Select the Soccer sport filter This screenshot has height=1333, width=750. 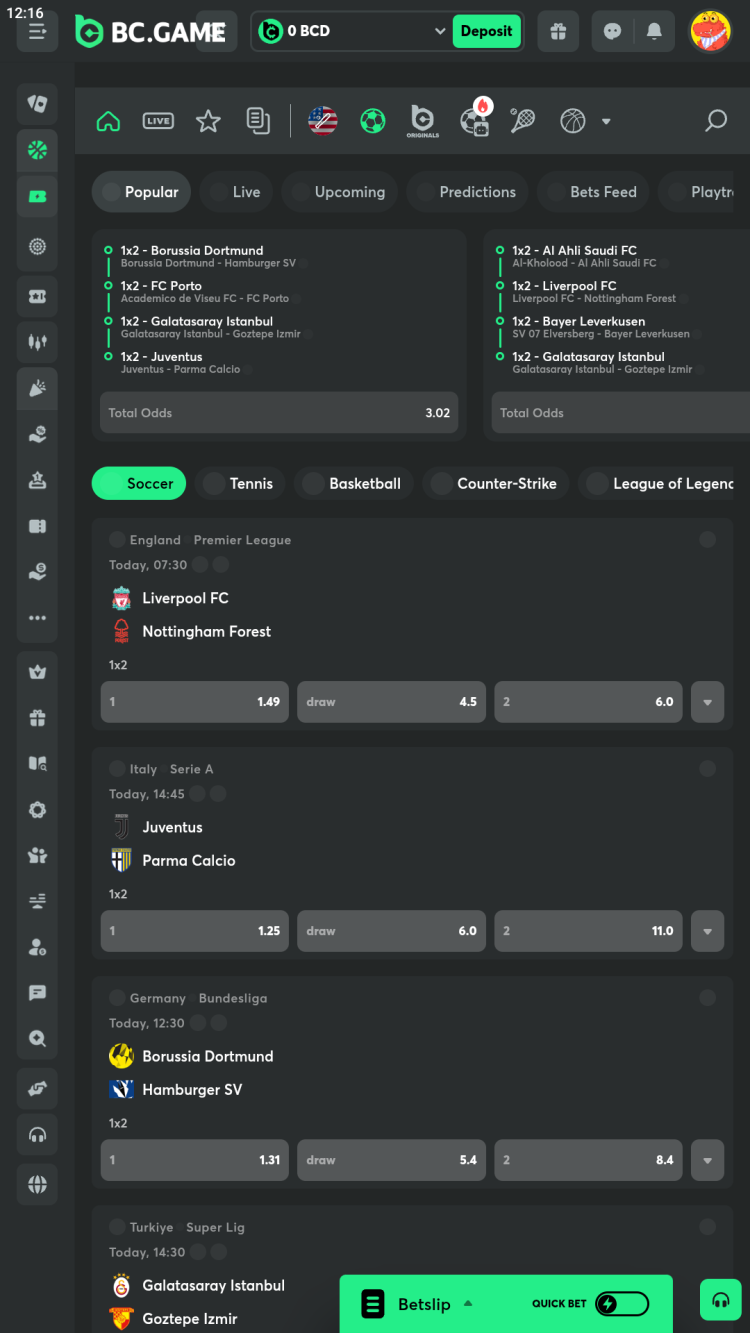tap(139, 483)
